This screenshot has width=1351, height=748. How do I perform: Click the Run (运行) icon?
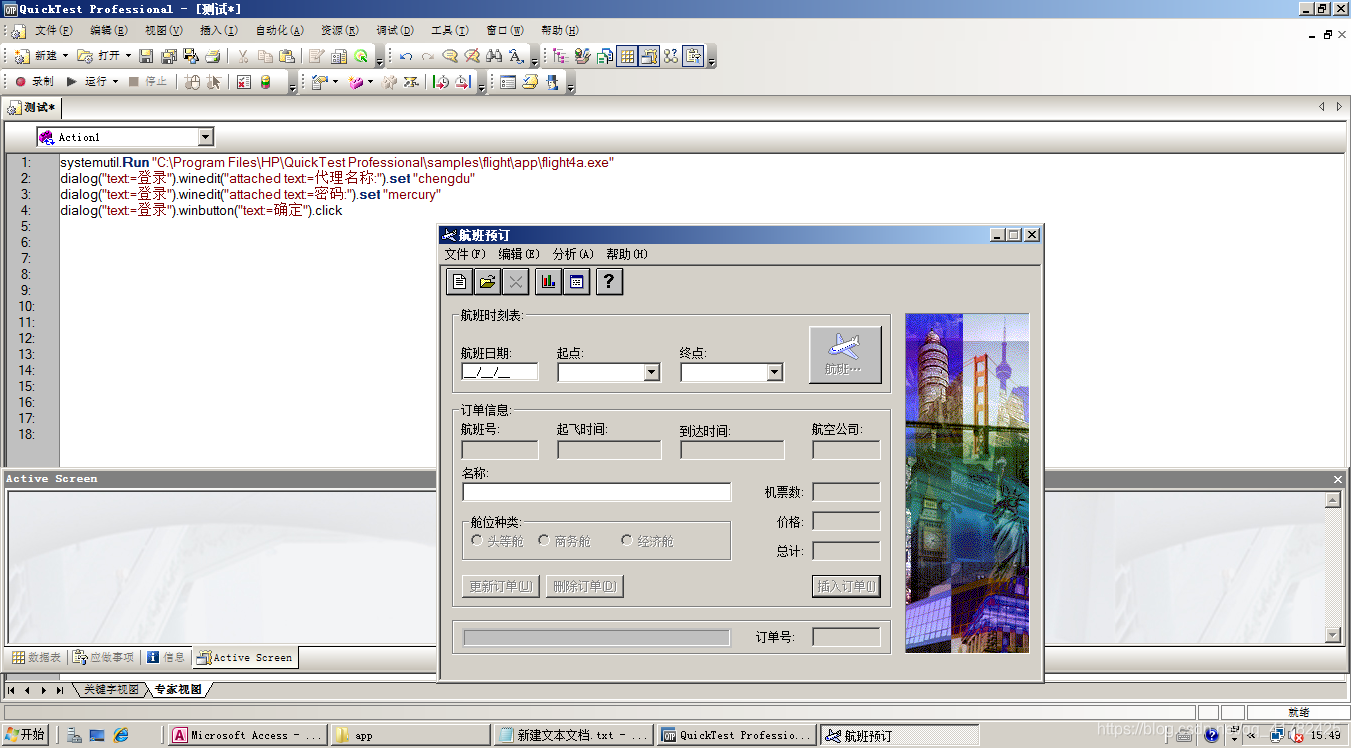[x=71, y=81]
